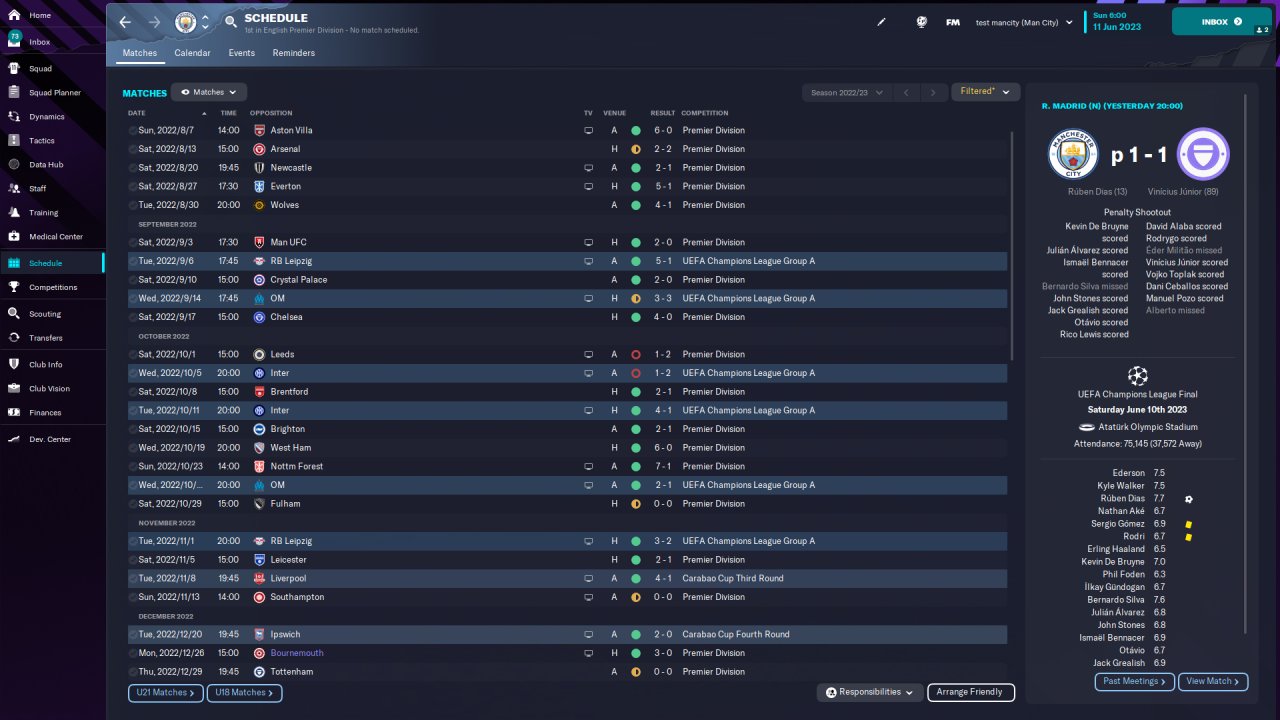Tick the marker on Everton row
Image resolution: width=1280 pixels, height=720 pixels.
pos(132,187)
